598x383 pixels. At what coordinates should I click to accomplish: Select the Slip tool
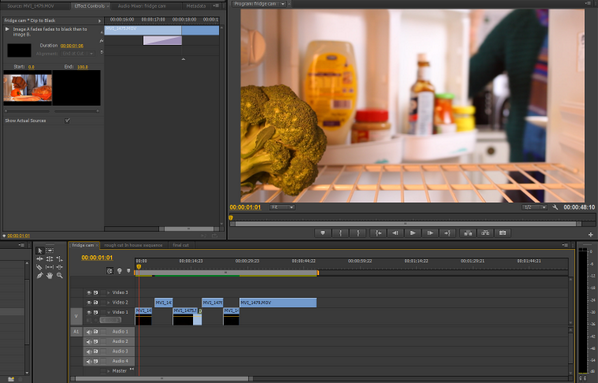[50, 267]
